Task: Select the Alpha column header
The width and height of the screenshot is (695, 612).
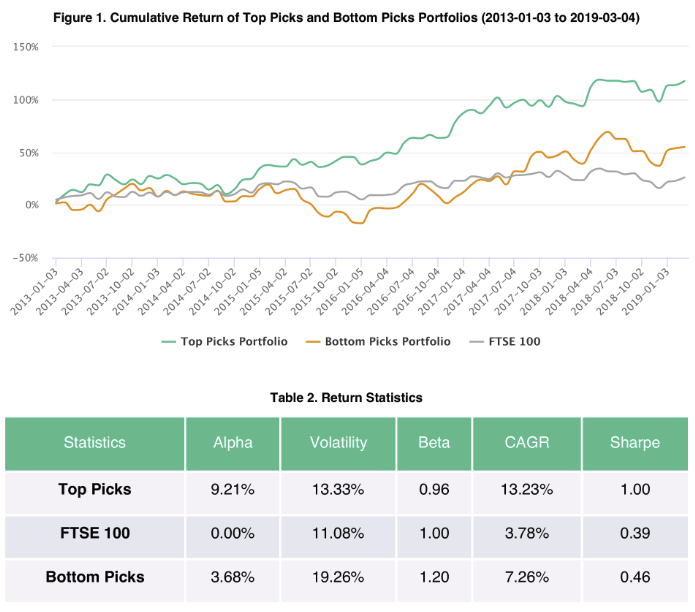Action: coord(232,442)
